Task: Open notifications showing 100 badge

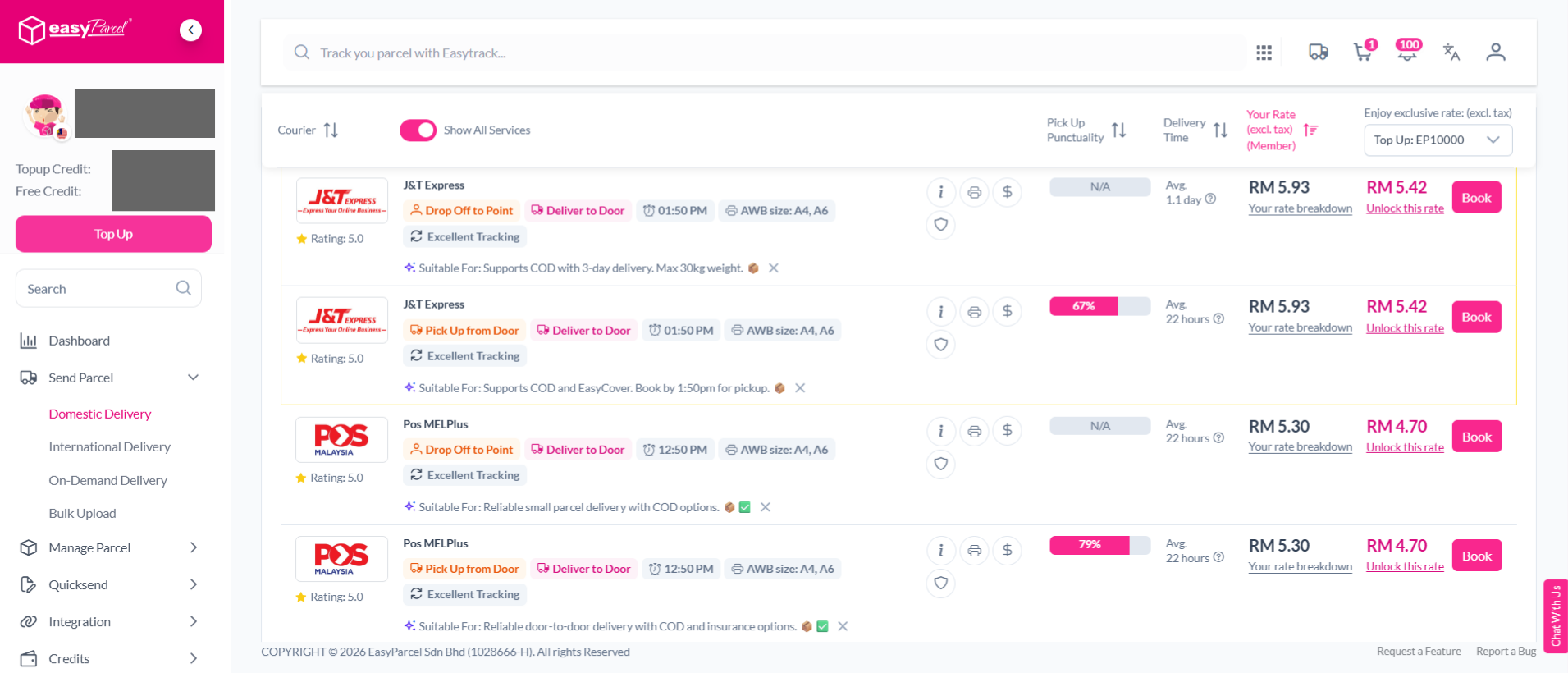Action: (1408, 51)
